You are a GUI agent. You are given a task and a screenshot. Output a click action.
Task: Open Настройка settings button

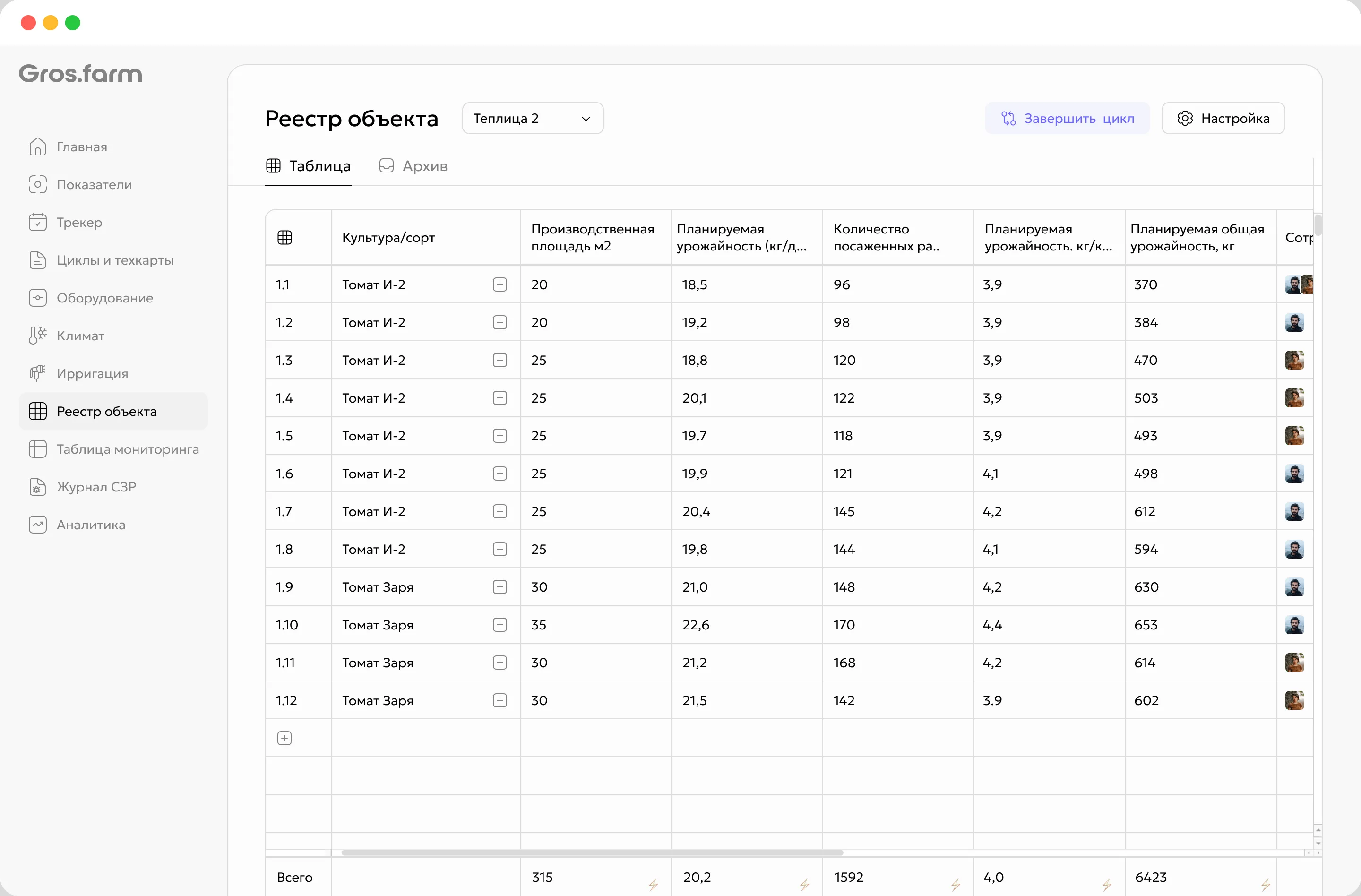pos(1223,118)
